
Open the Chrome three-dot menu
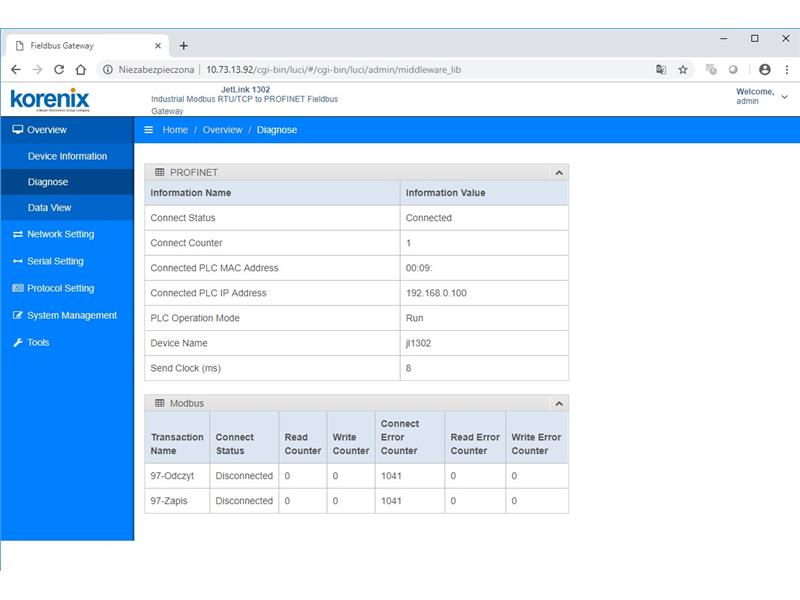tap(787, 69)
